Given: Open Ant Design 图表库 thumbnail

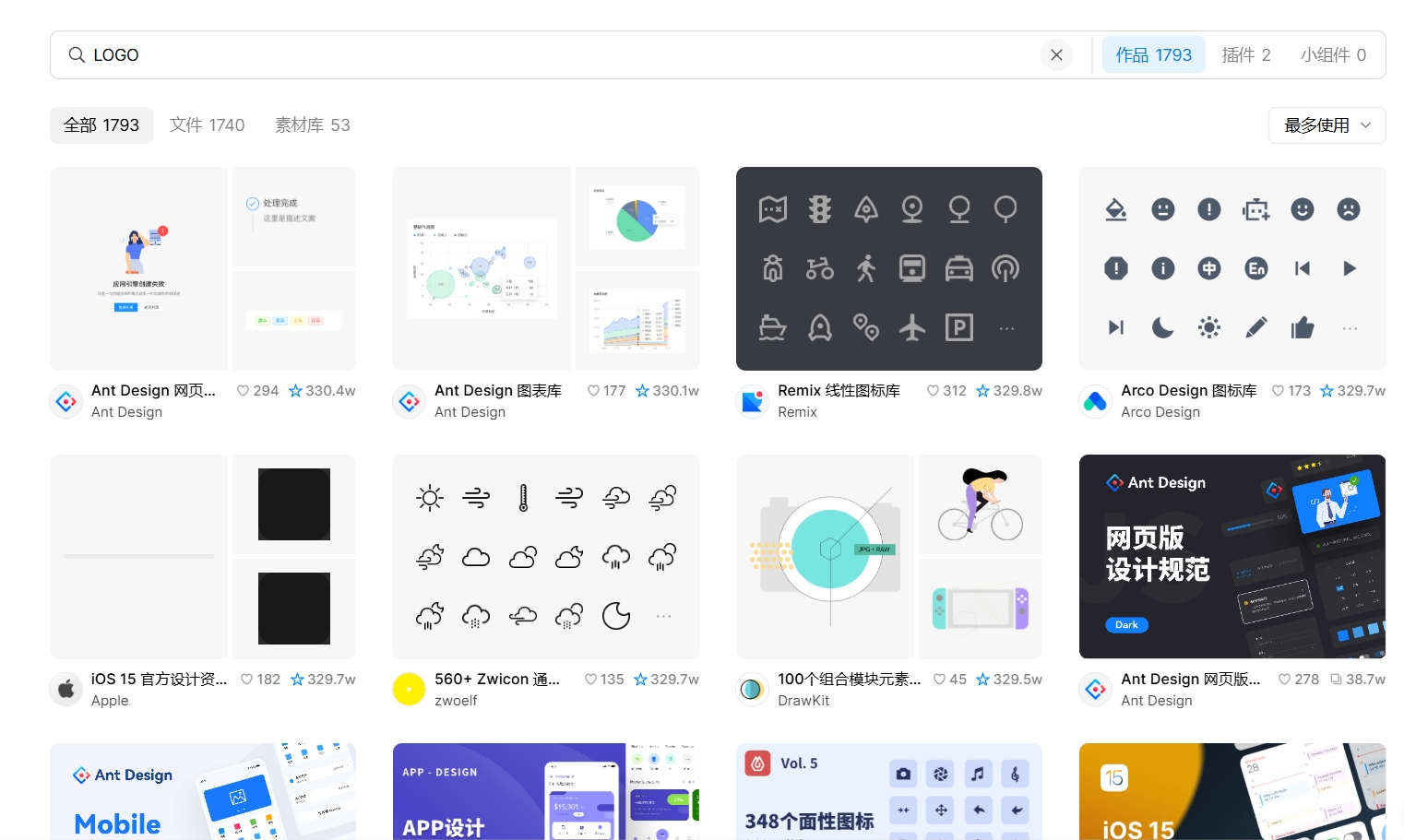Looking at the screenshot, I should point(546,268).
